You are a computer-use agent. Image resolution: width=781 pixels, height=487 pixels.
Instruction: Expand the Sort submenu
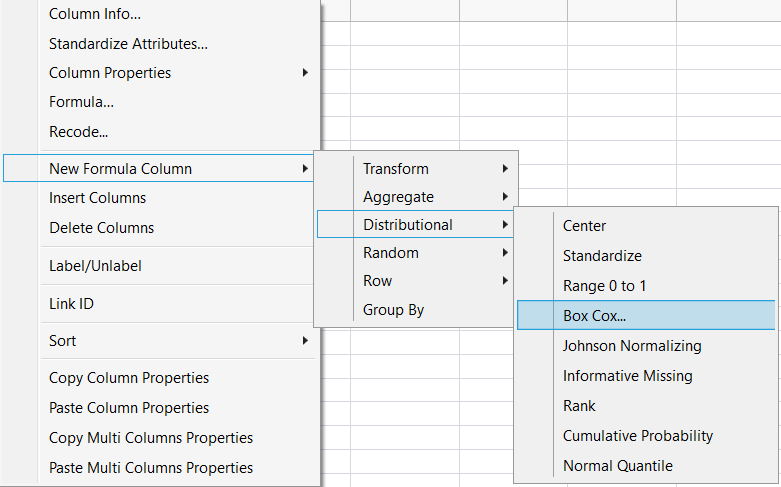click(x=62, y=341)
